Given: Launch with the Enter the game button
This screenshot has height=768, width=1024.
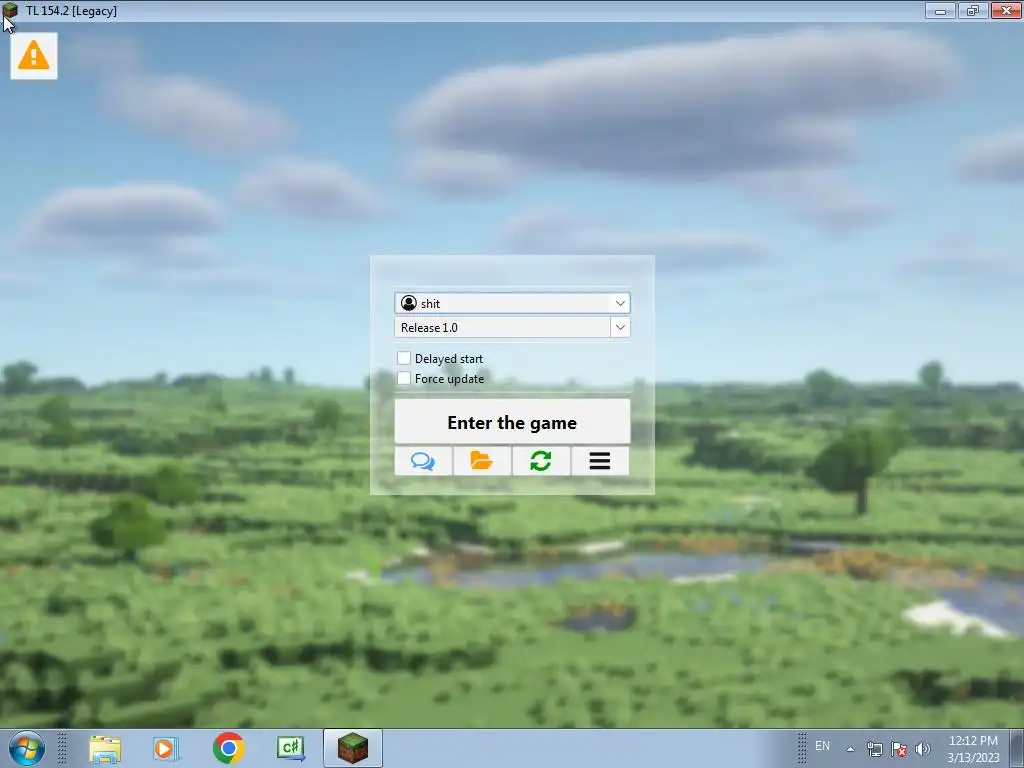Looking at the screenshot, I should 512,422.
